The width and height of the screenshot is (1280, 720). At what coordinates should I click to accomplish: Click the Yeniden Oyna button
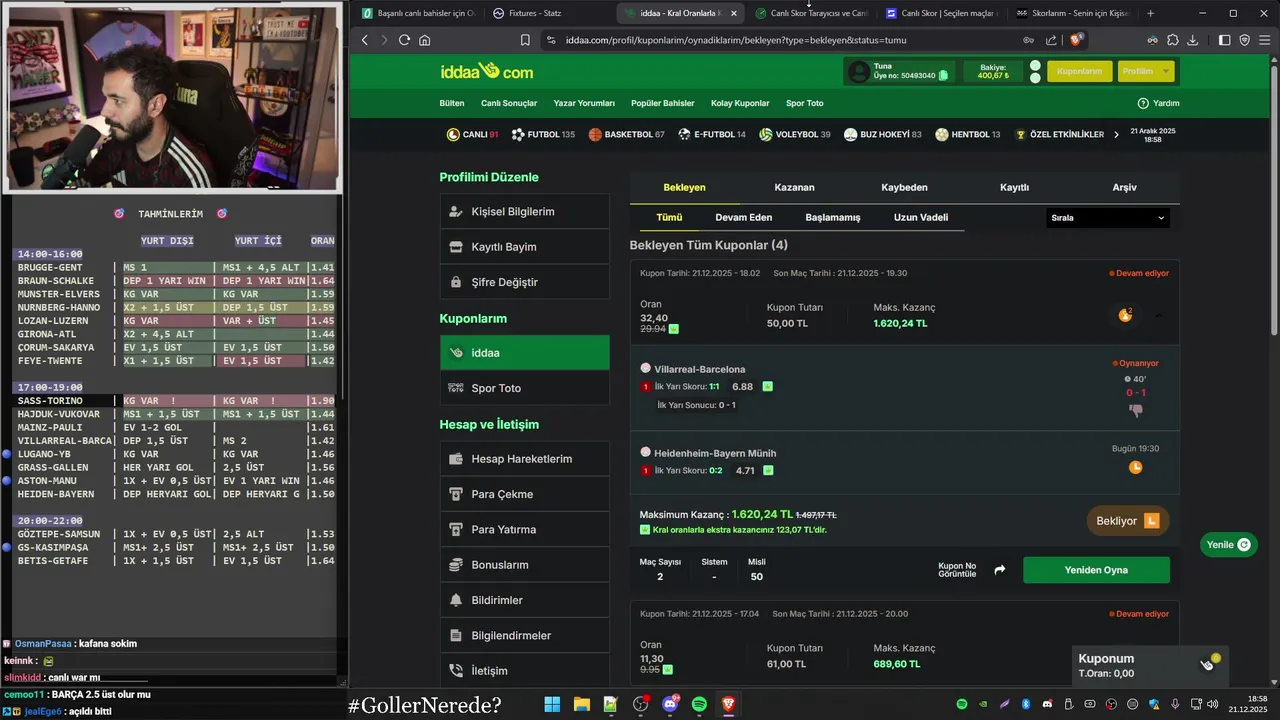click(1096, 570)
